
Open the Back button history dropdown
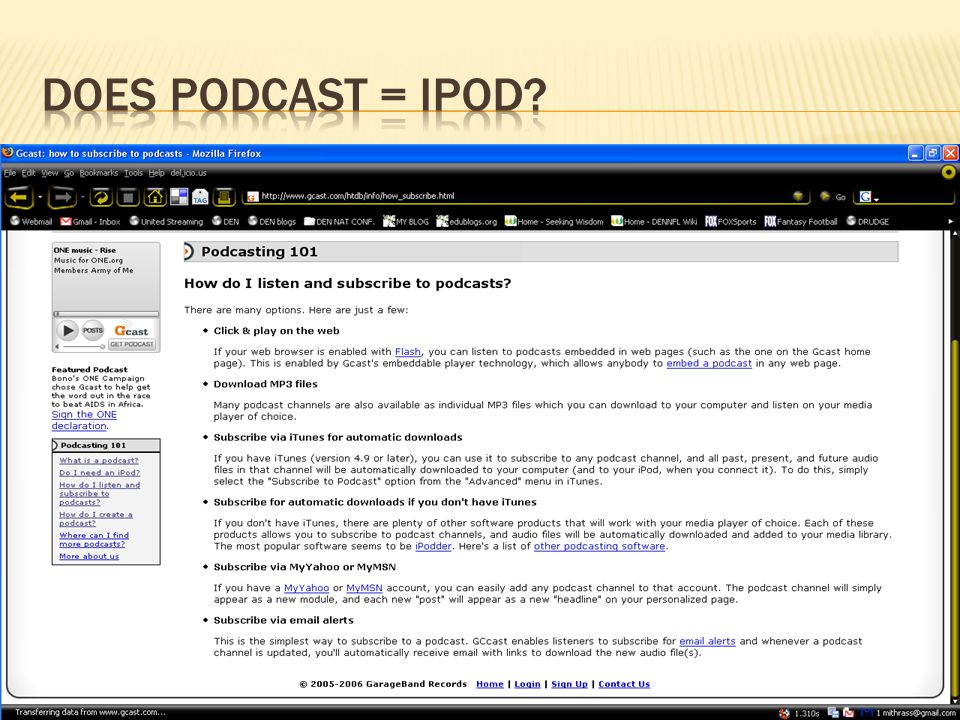40,197
